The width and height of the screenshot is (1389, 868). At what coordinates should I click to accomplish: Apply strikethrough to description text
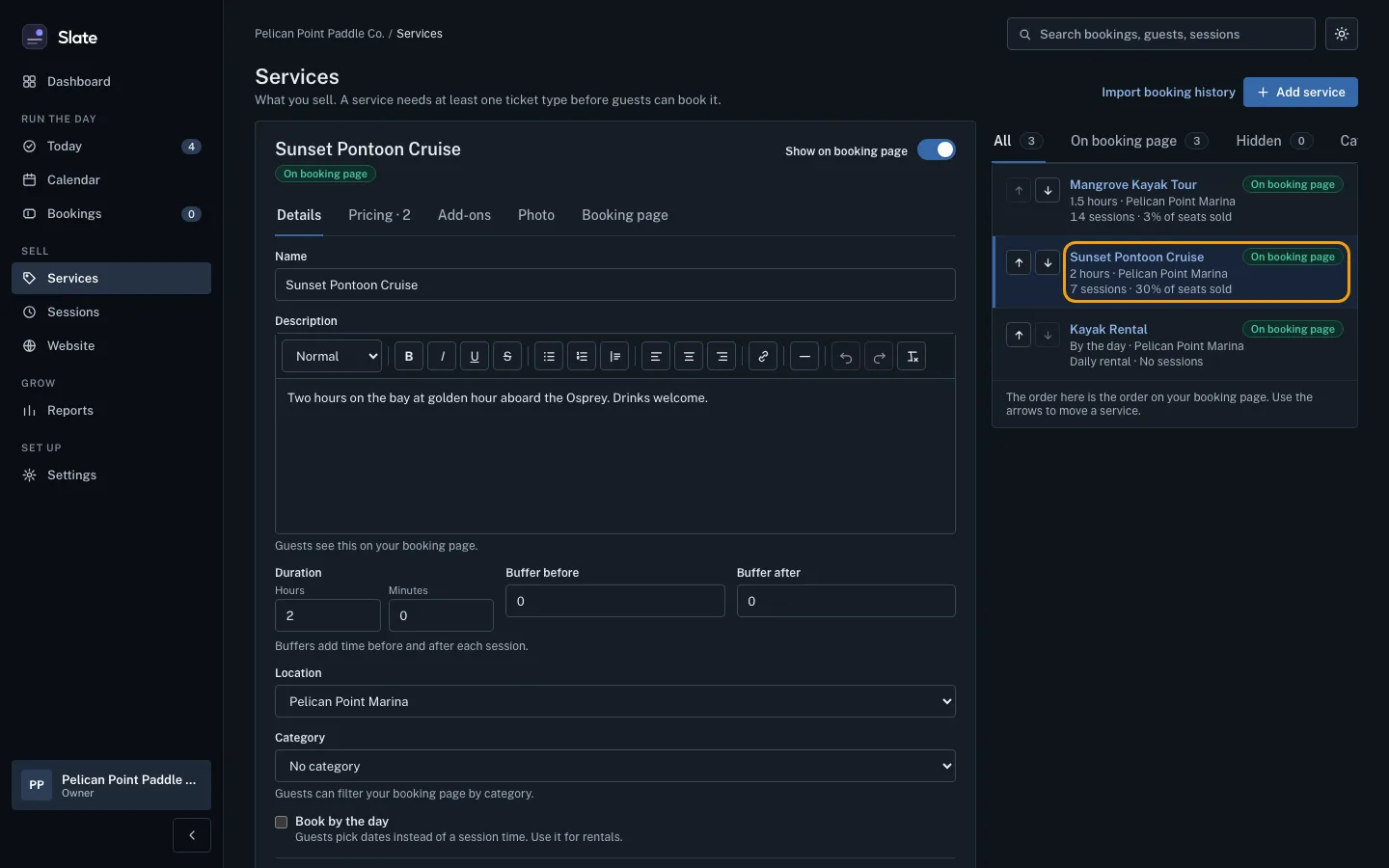[x=507, y=357]
